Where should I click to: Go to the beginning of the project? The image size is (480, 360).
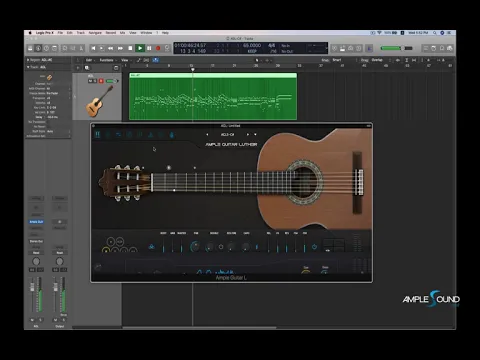[x=93, y=48]
